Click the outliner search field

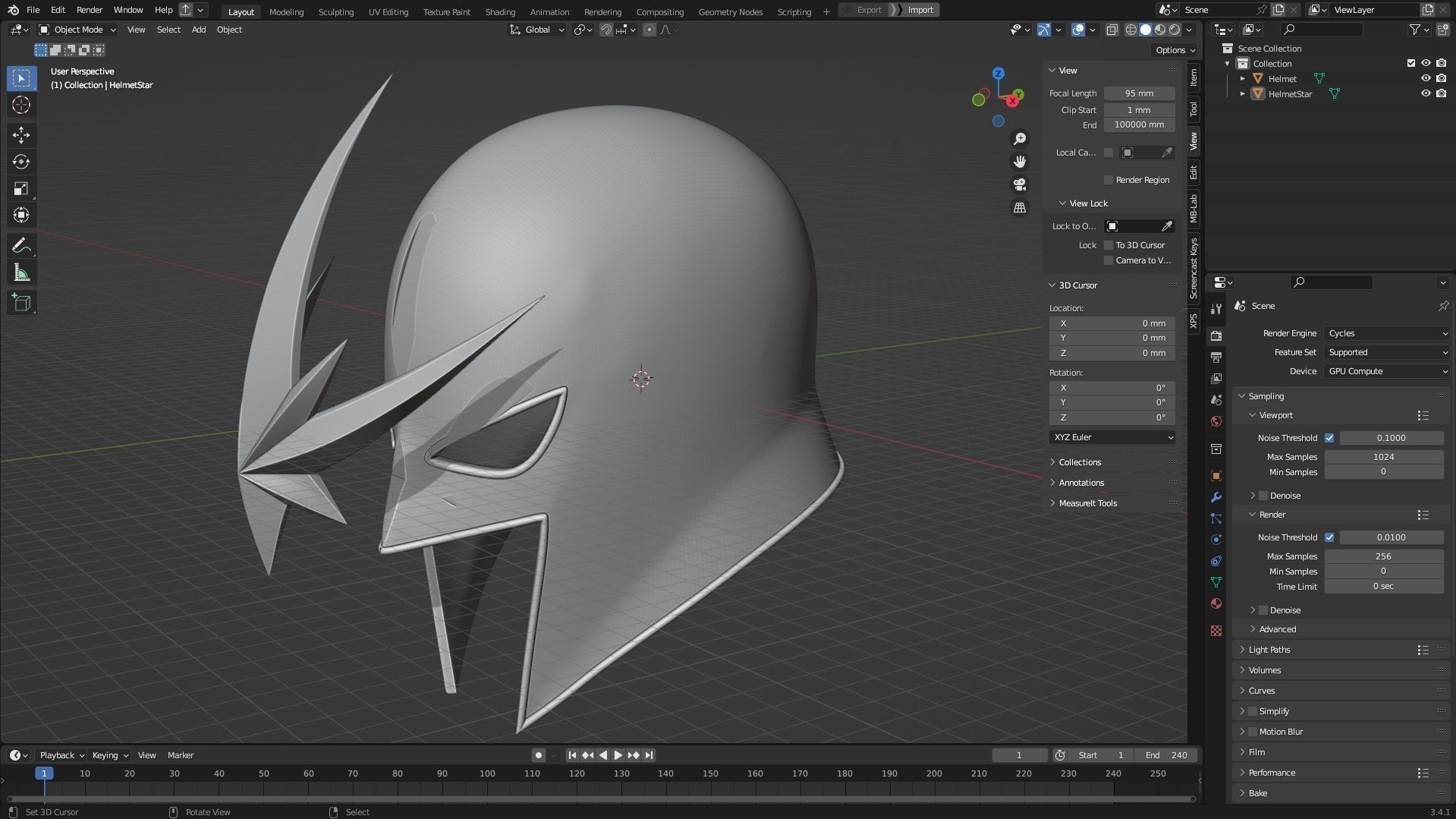pos(1322,30)
